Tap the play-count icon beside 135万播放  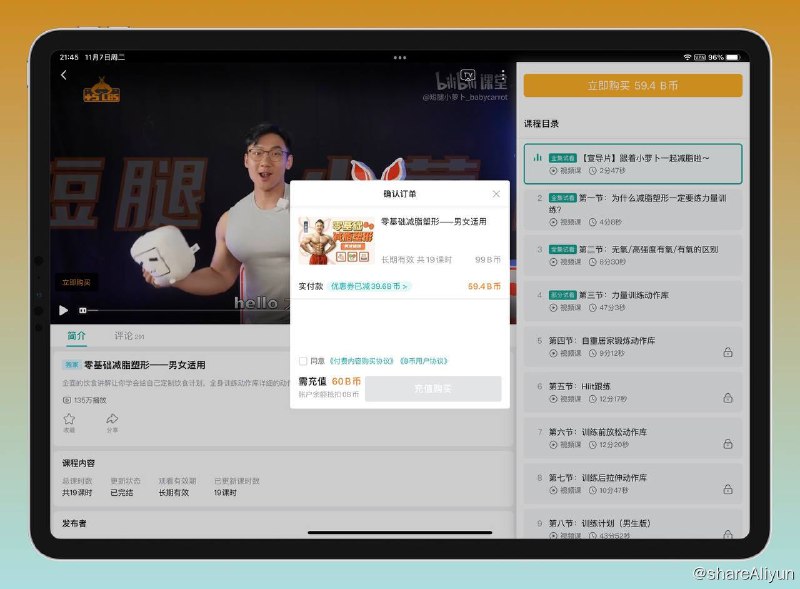point(66,401)
